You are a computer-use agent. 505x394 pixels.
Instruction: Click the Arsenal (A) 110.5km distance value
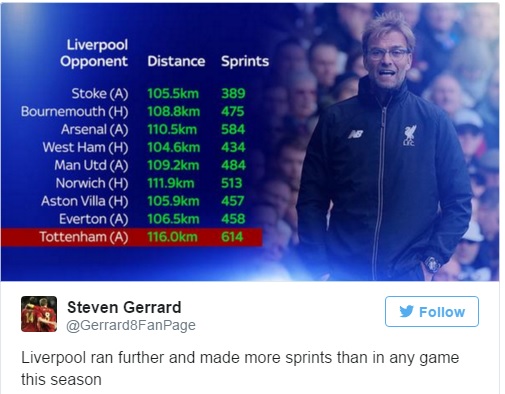[172, 129]
